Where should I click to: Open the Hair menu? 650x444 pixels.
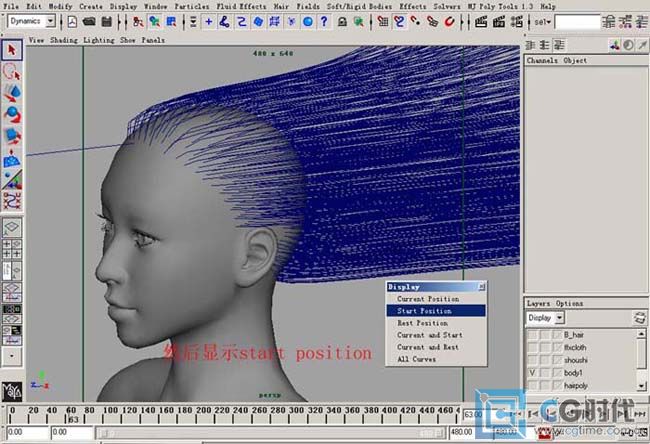tap(282, 6)
